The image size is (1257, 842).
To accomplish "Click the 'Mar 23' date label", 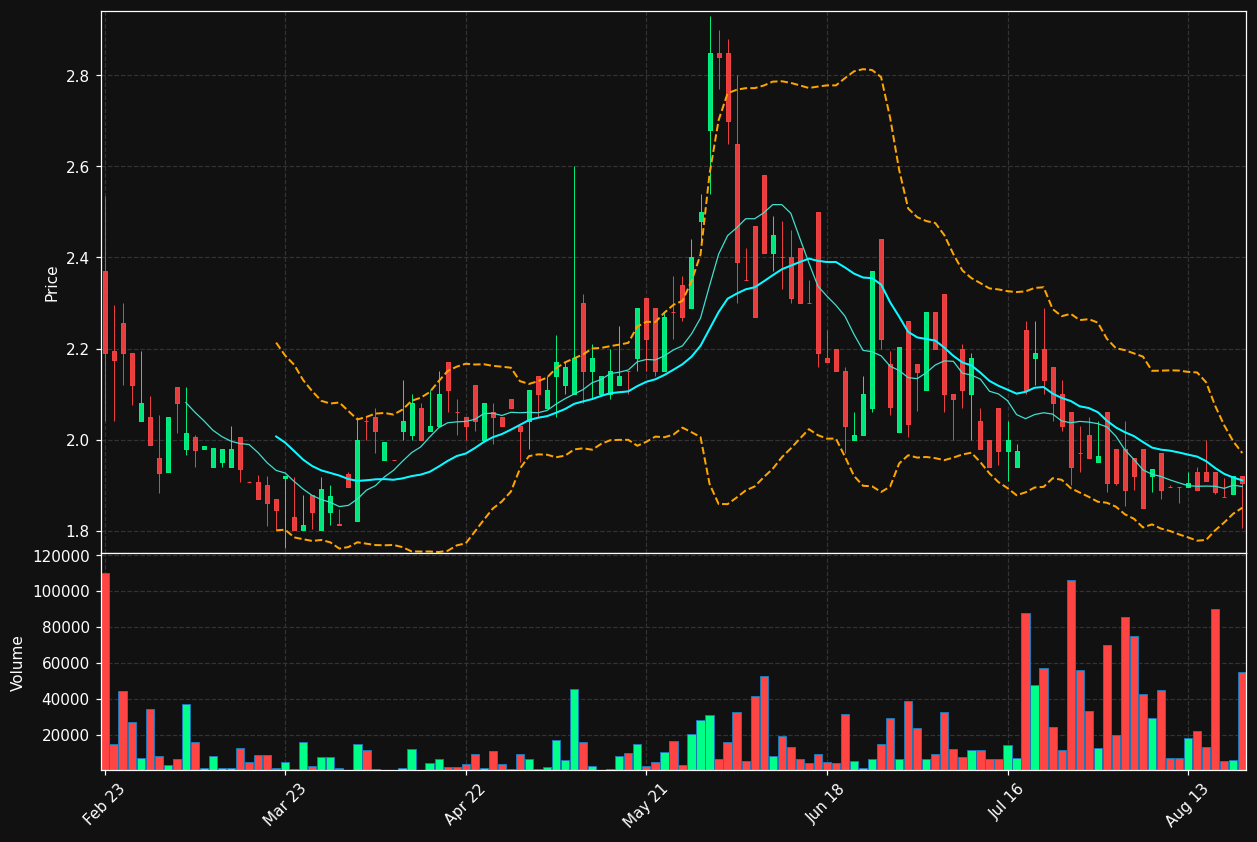I will coord(285,803).
